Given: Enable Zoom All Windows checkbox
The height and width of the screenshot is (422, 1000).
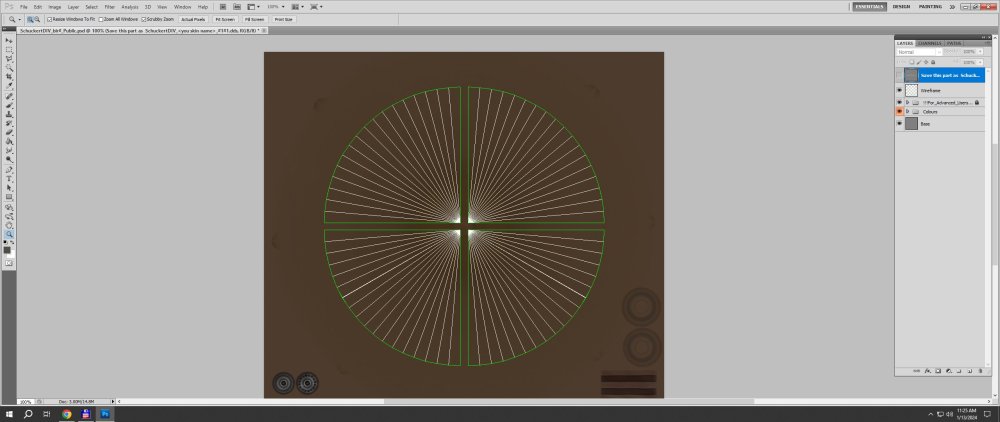Looking at the screenshot, I should (100, 19).
